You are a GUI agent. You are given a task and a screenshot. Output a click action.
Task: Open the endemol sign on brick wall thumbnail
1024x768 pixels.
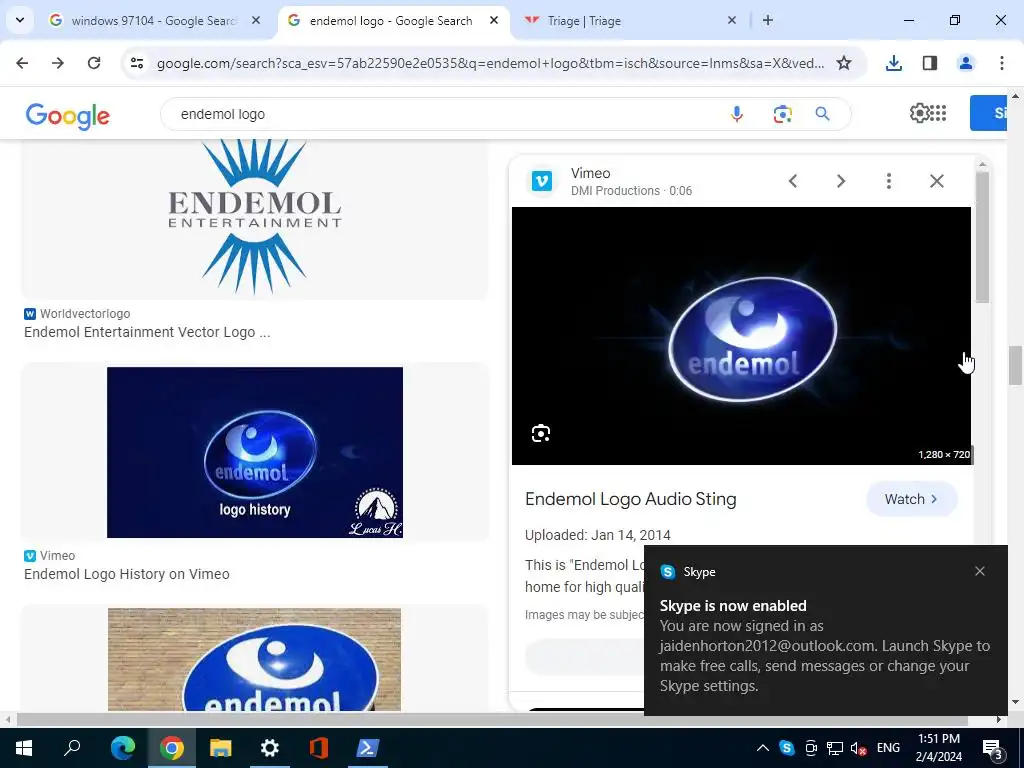255,660
